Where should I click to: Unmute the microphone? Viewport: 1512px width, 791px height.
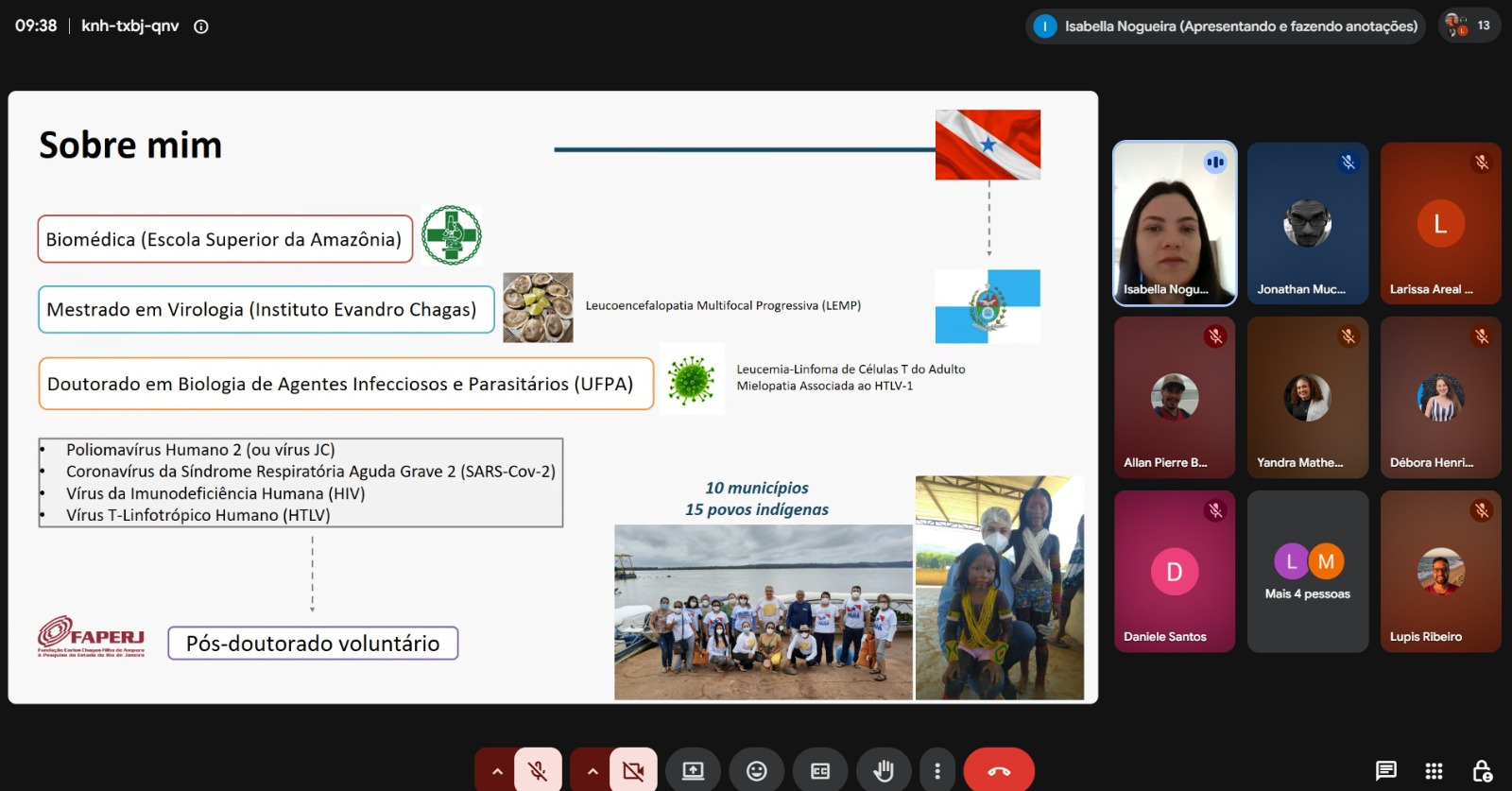click(538, 770)
